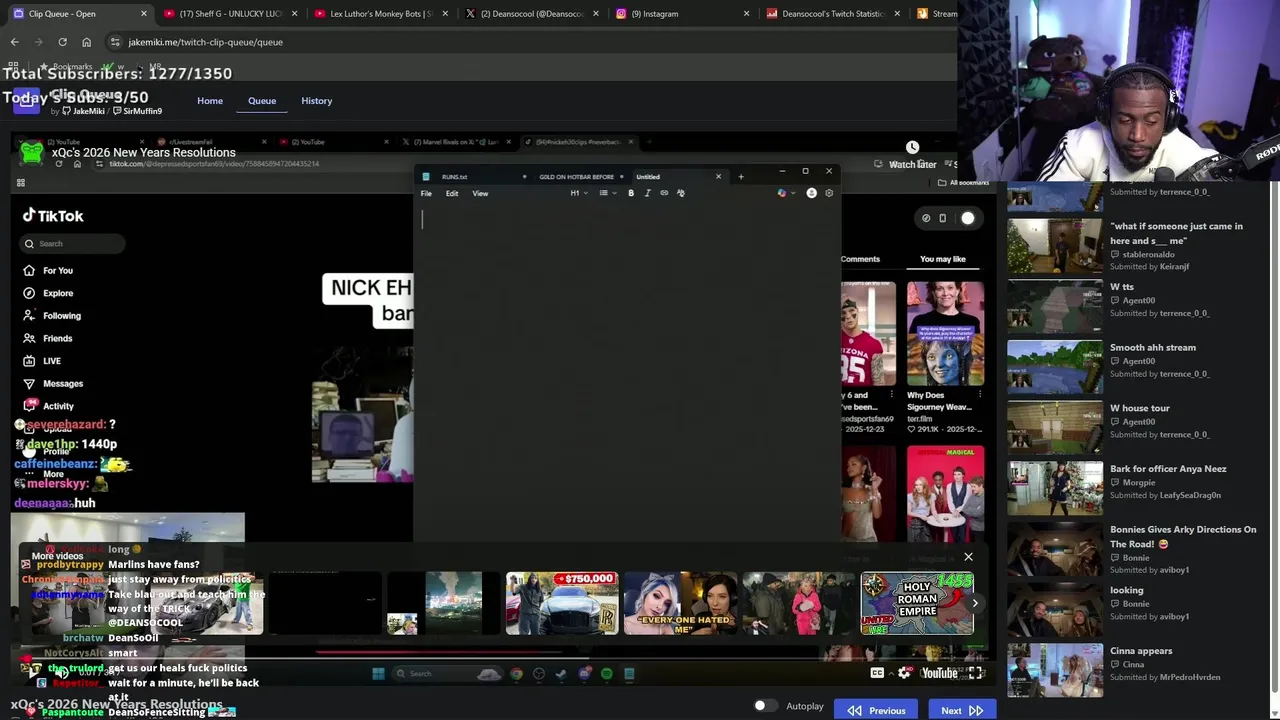Clear formatting icon in Notepad
This screenshot has height=720, width=1280.
(x=681, y=193)
